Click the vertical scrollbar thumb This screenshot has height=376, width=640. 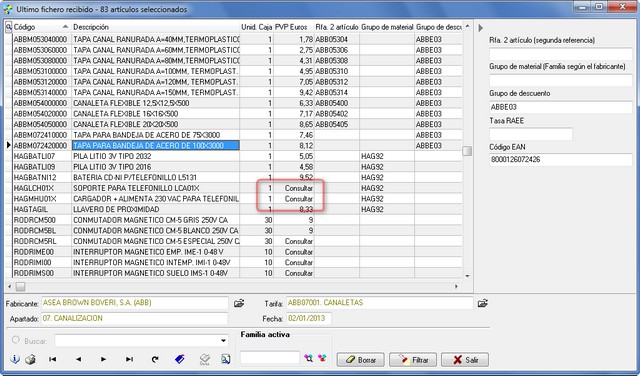[x=467, y=151]
